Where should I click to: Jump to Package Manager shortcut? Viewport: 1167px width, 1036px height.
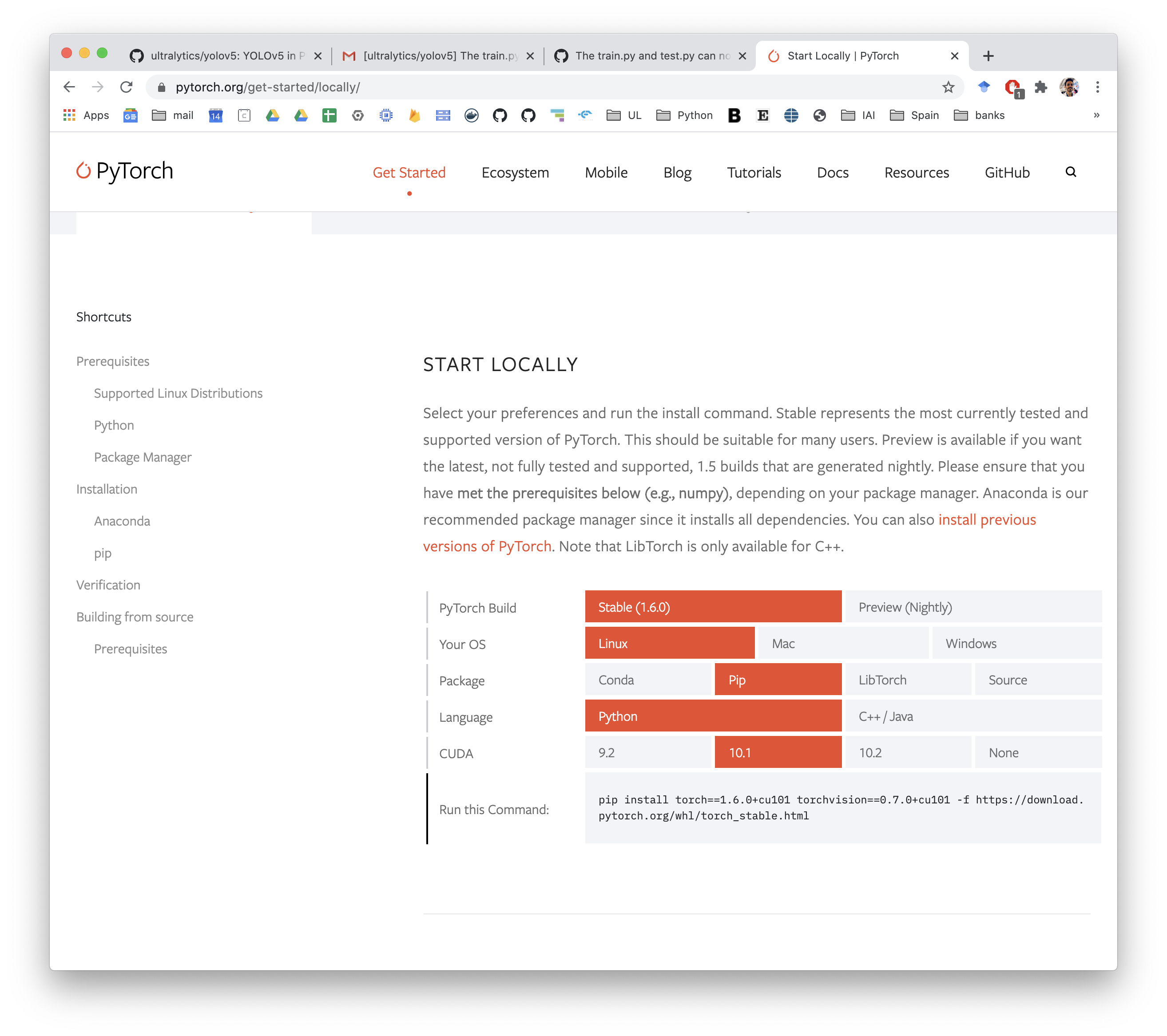click(143, 457)
